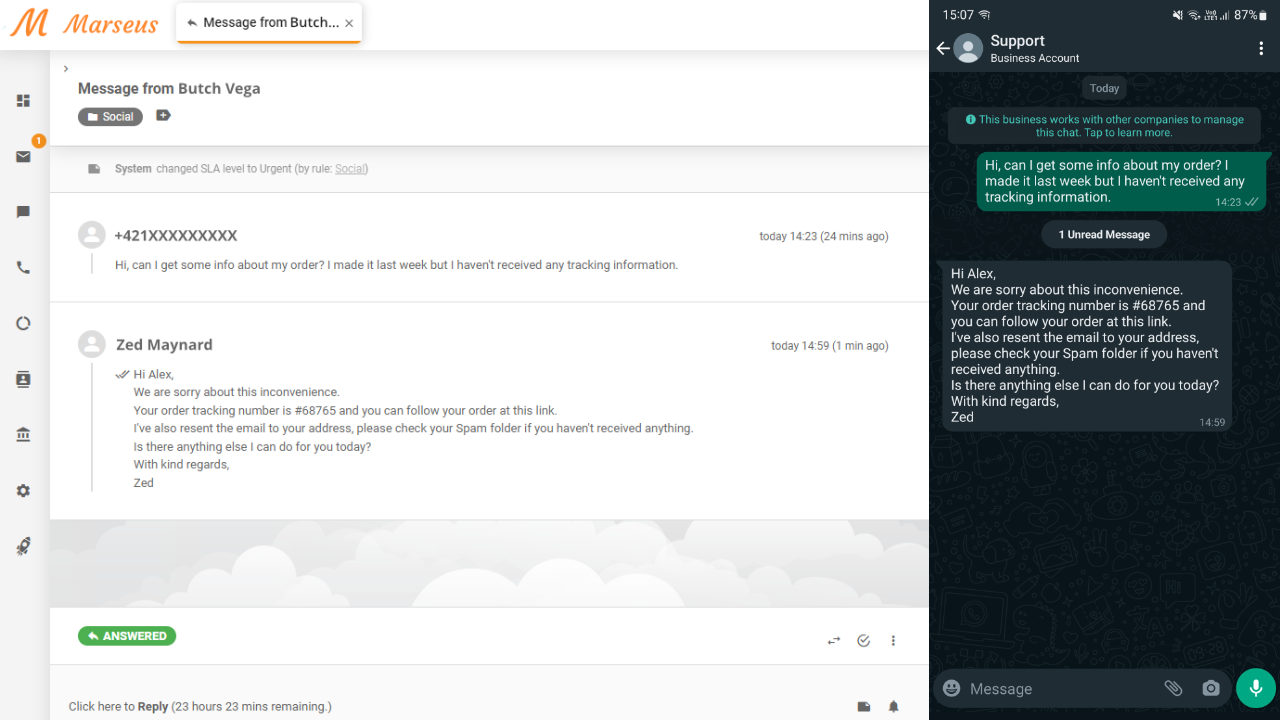
Task: Click the Reply link at the bottom
Action: tap(152, 707)
